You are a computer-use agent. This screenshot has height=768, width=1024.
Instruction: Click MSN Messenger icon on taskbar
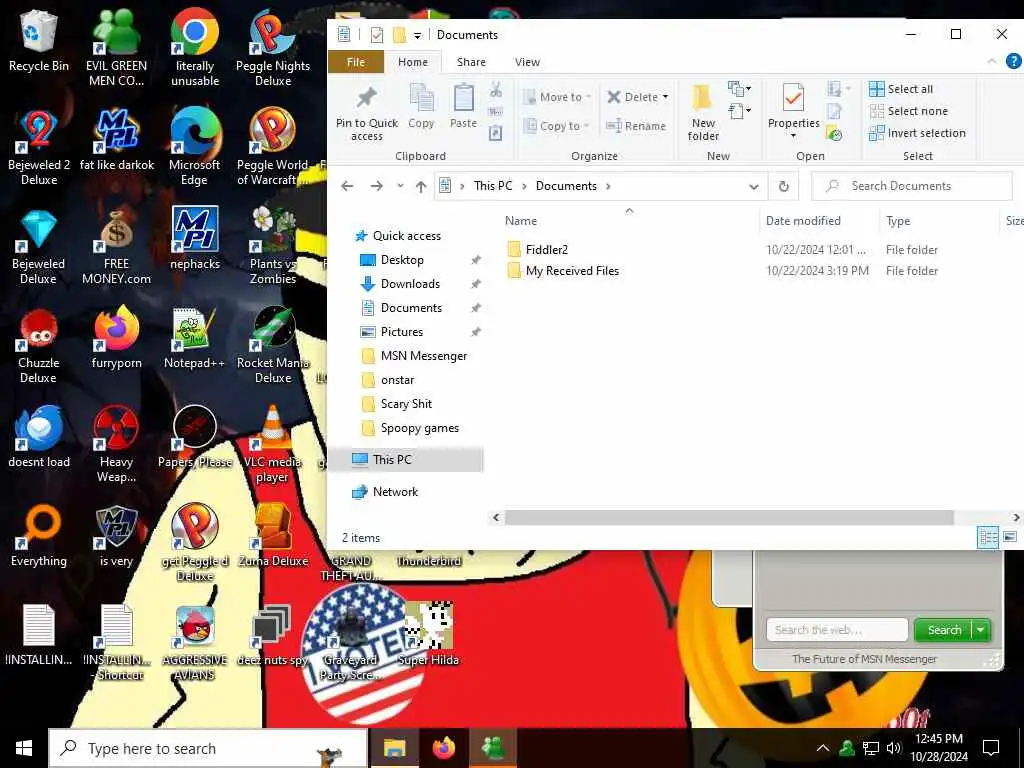pyautogui.click(x=493, y=748)
